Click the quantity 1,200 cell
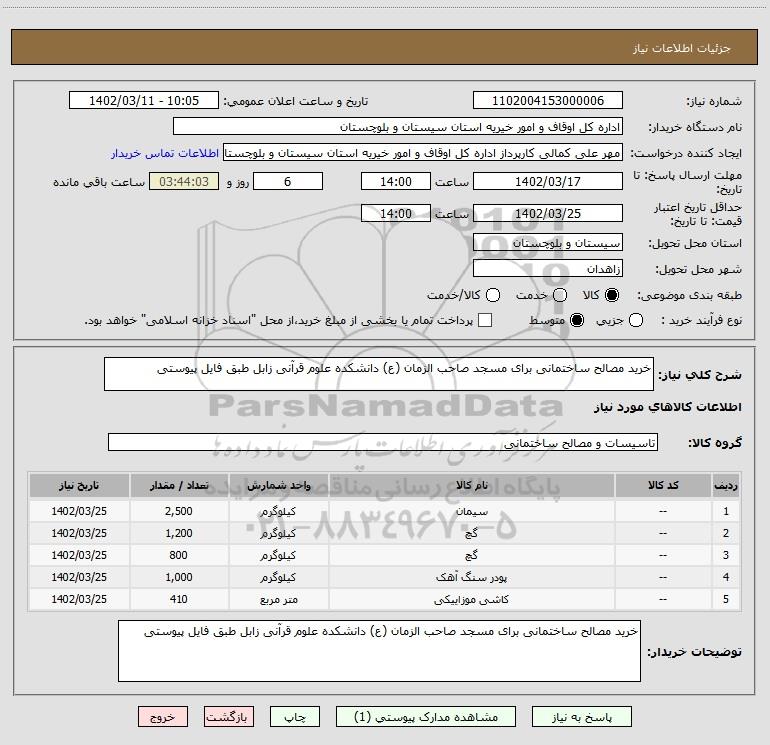The image size is (770, 745). pos(179,533)
